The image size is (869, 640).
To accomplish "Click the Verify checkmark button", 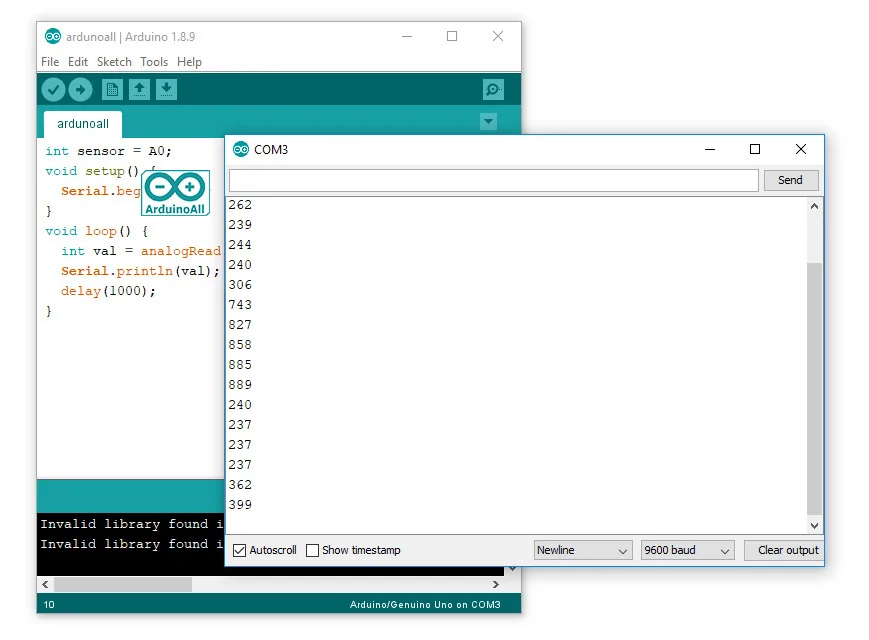I will [x=54, y=89].
